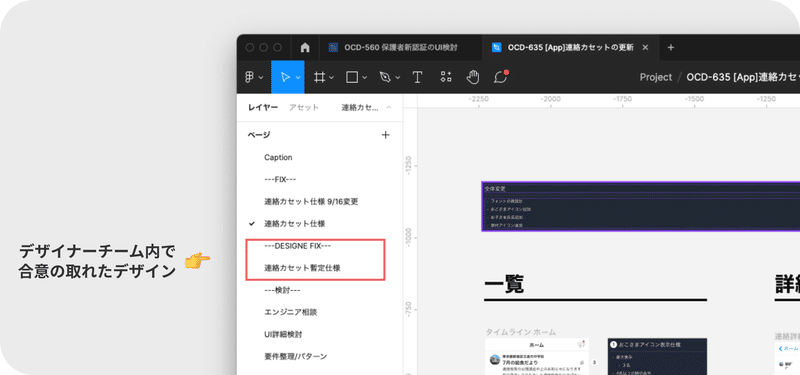Open the Figma main menu icon
Image resolution: width=800 pixels, height=375 pixels.
249,77
